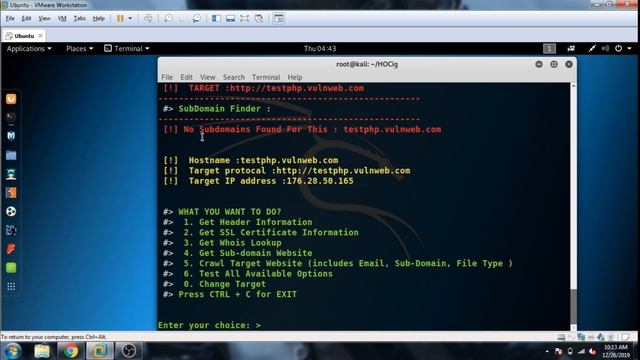Open terminal window Edit menu
Image resolution: width=640 pixels, height=360 pixels.
pos(187,77)
